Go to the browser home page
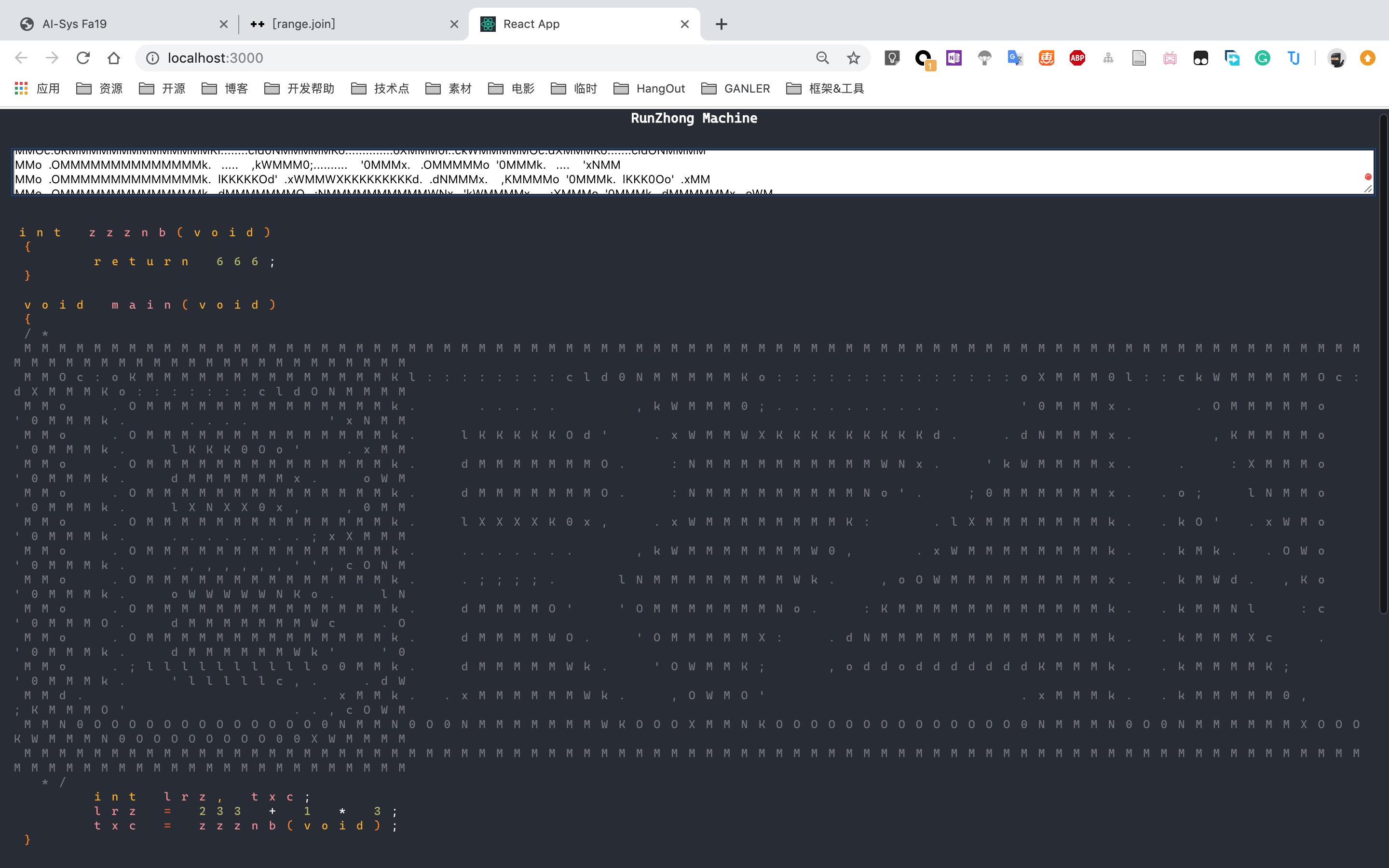Image resolution: width=1389 pixels, height=868 pixels. pos(114,58)
